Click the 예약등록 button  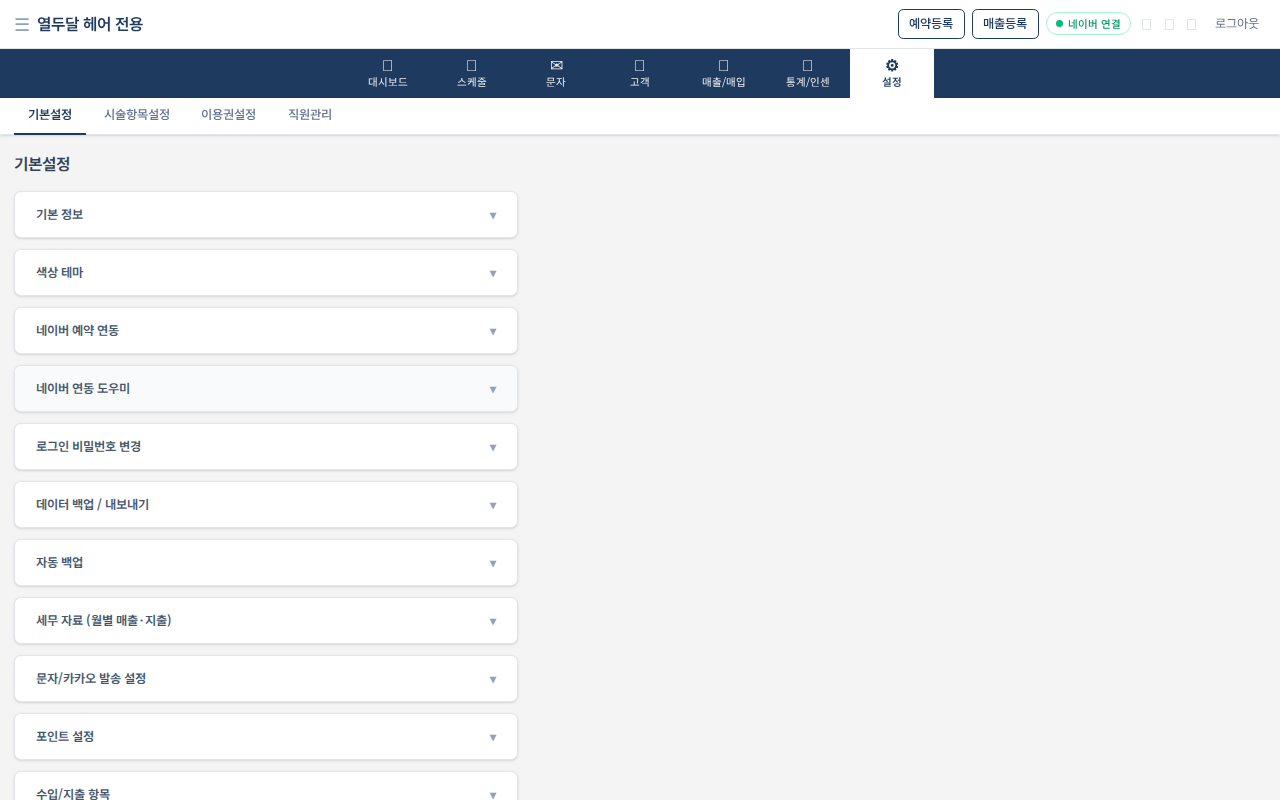[x=931, y=24]
